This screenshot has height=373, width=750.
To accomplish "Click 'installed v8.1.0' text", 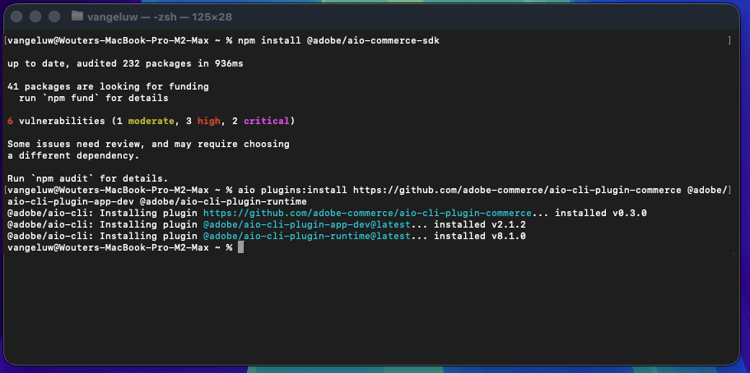I will coord(480,236).
